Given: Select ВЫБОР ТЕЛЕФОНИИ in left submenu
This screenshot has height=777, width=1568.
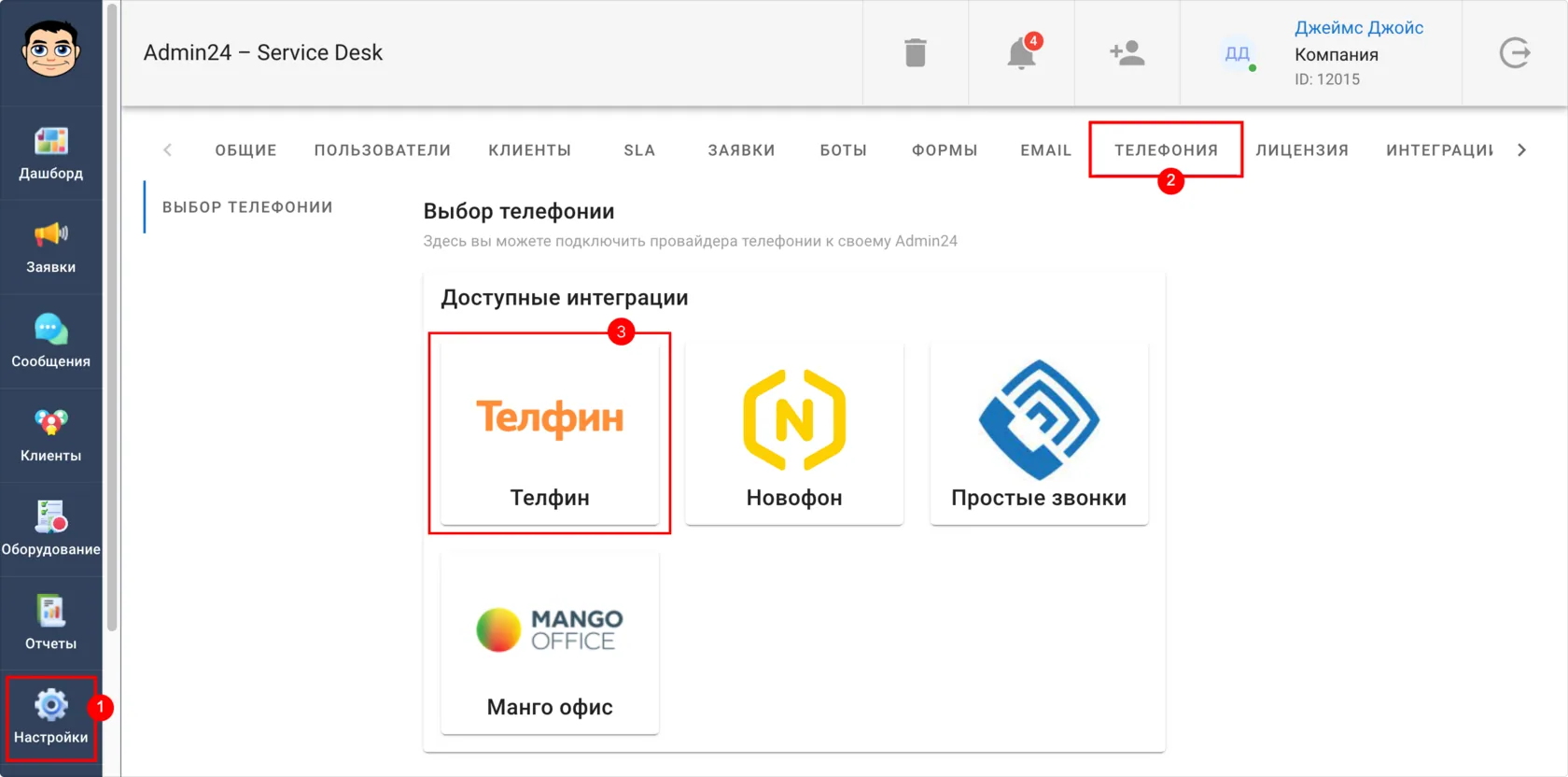Looking at the screenshot, I should tap(247, 207).
